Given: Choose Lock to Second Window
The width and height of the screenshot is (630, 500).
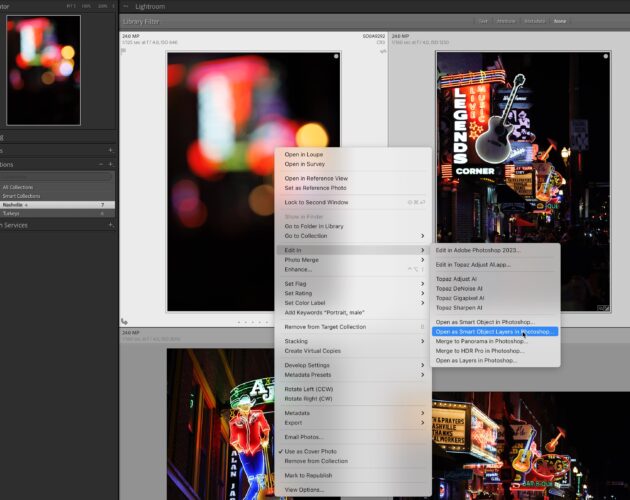Looking at the screenshot, I should click(316, 203).
